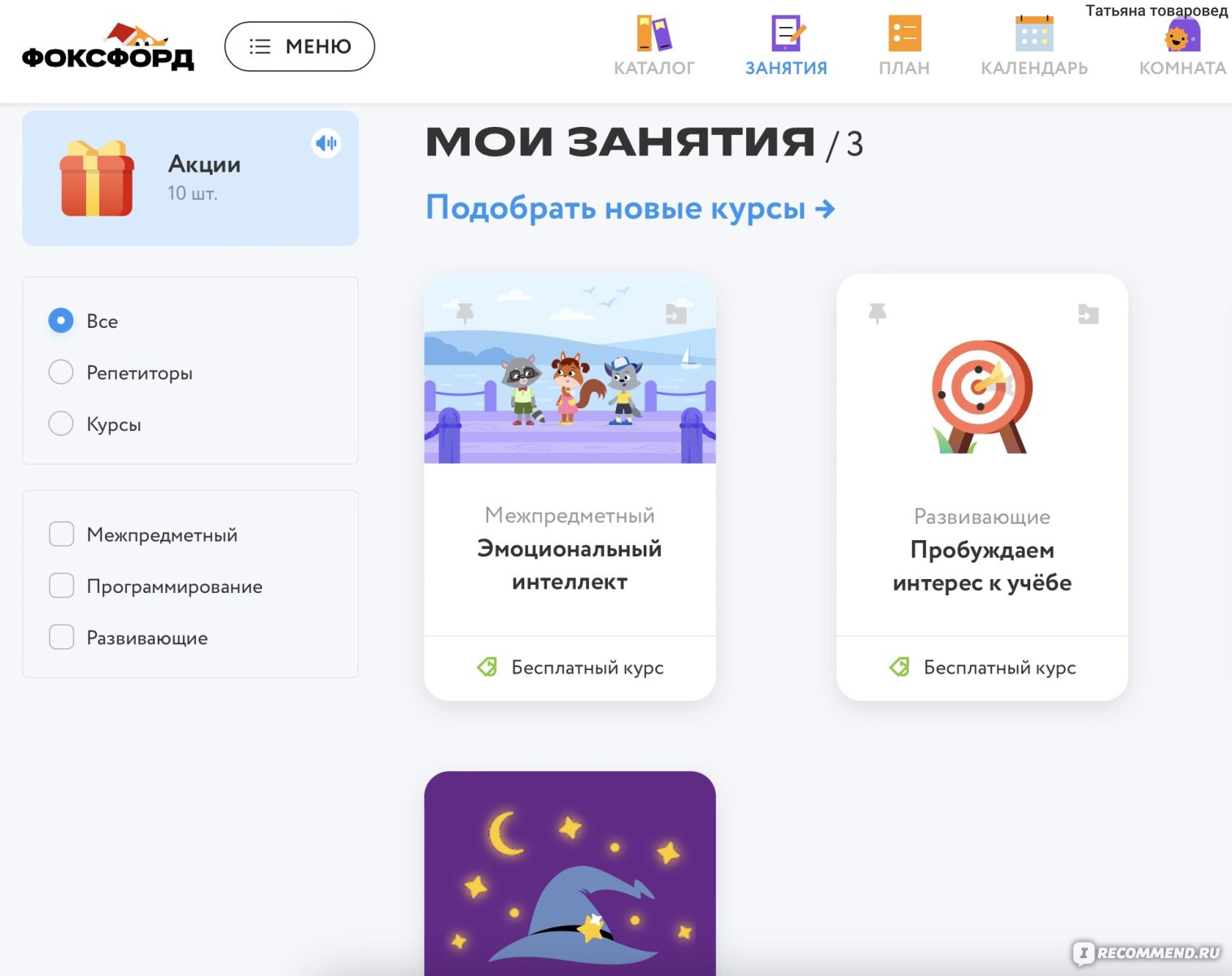Screen dimensions: 1232x976
Task: Open the КАТАЛОГ books icon
Action: [654, 33]
